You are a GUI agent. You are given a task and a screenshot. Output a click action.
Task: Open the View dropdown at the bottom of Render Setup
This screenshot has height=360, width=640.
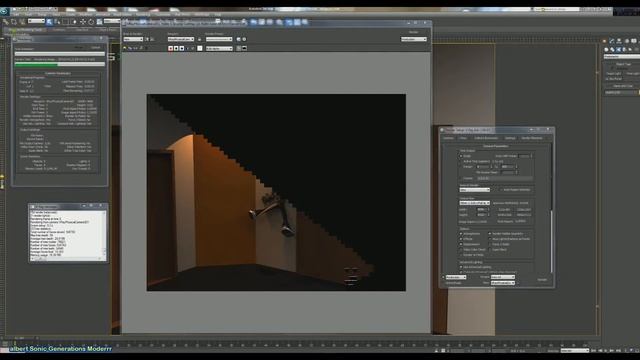coord(503,283)
